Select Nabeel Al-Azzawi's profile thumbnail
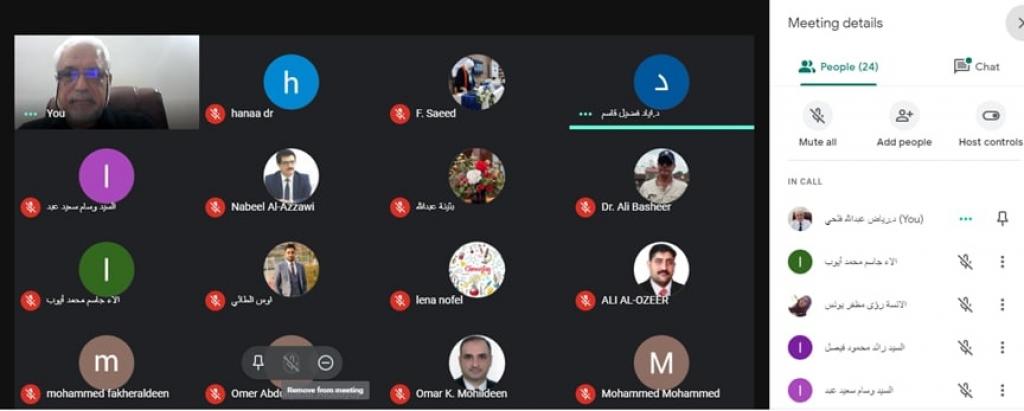Image resolution: width=1024 pixels, height=411 pixels. pyautogui.click(x=291, y=176)
